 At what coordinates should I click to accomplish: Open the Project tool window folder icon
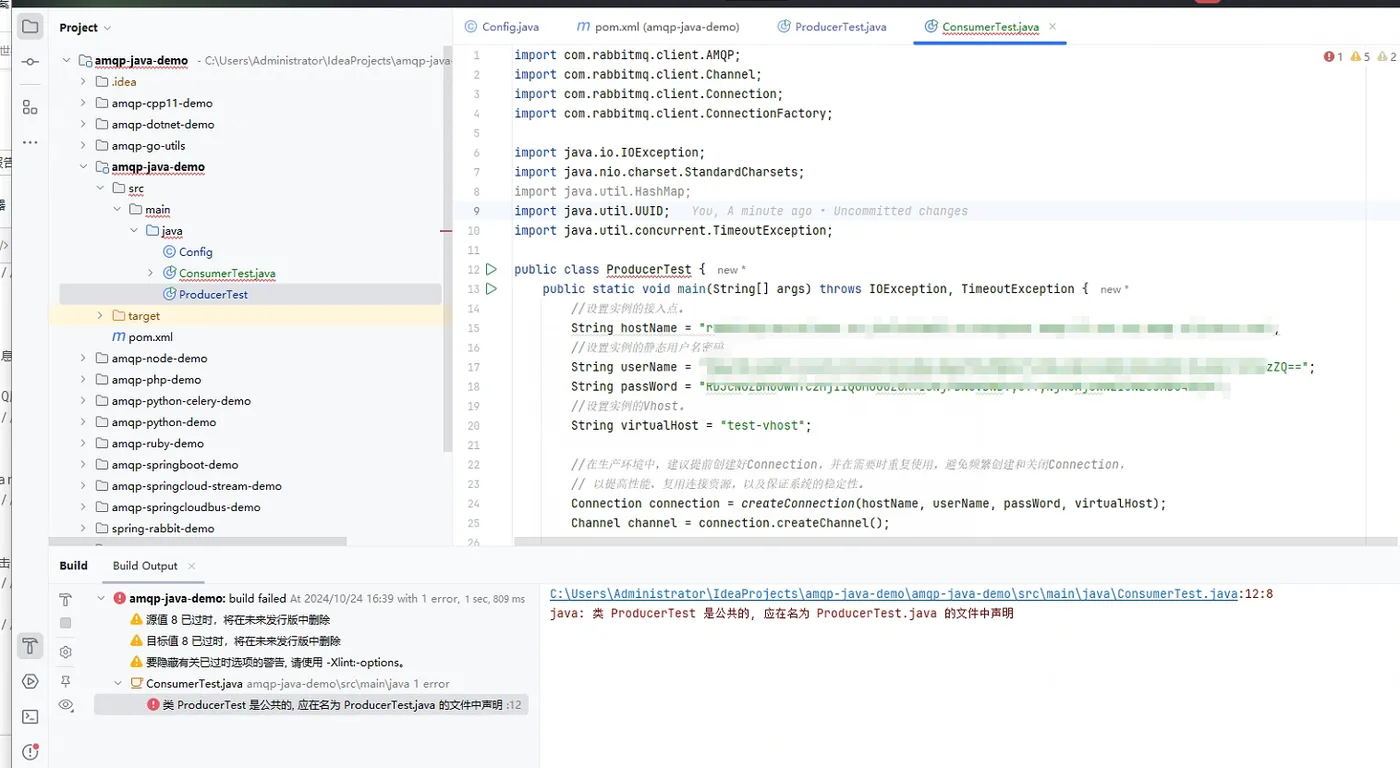pos(30,27)
